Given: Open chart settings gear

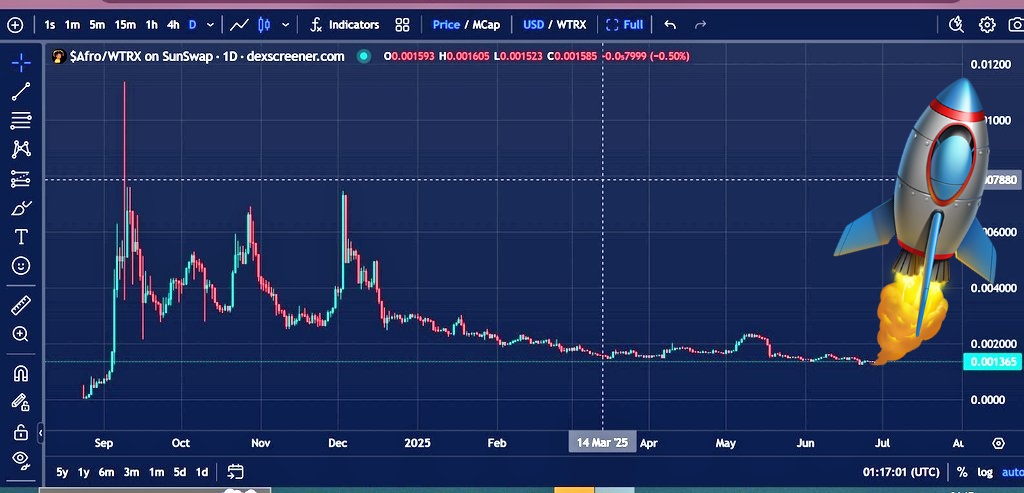Looking at the screenshot, I should (987, 25).
